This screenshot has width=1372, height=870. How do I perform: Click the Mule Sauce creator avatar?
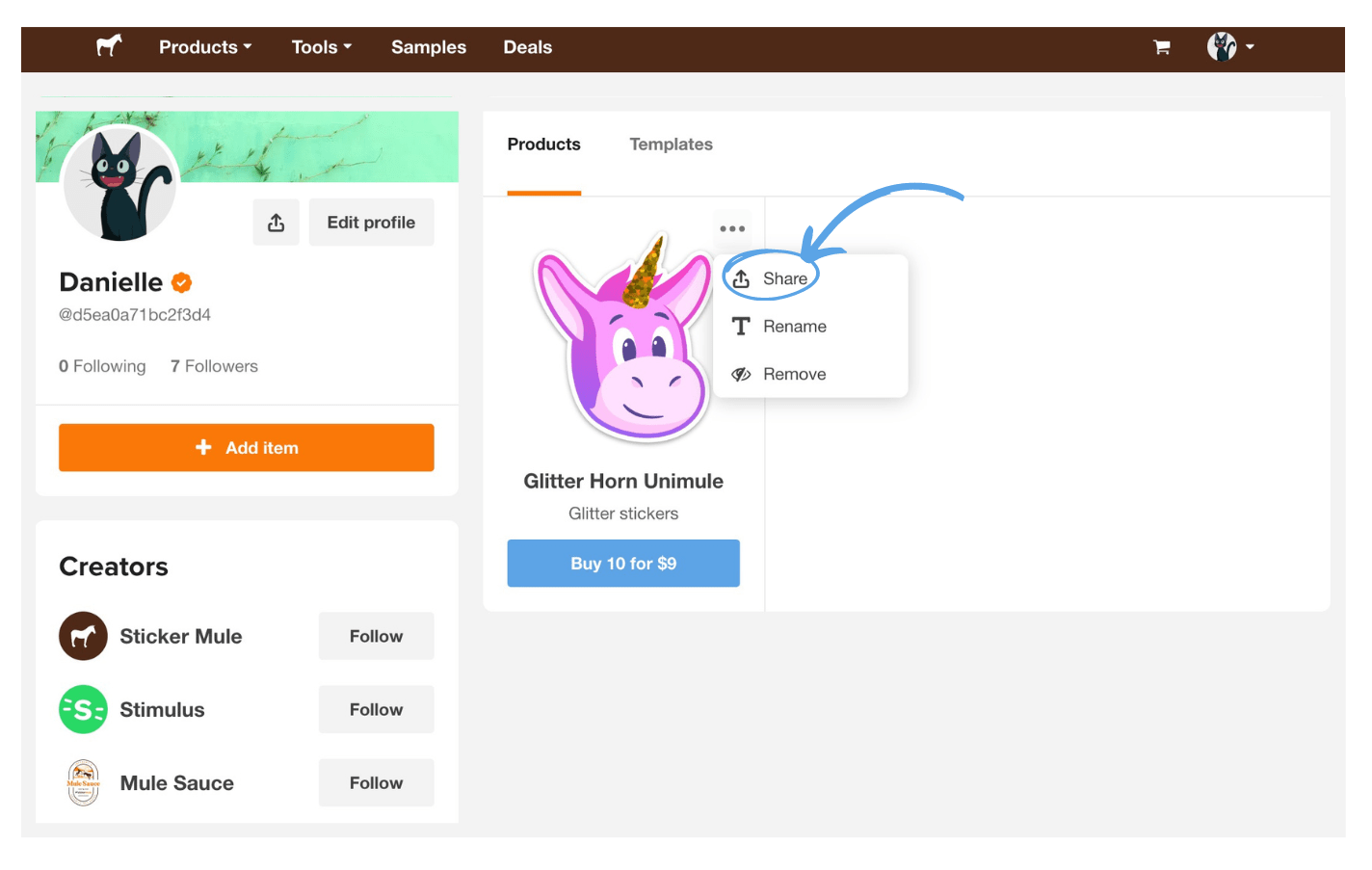[83, 783]
